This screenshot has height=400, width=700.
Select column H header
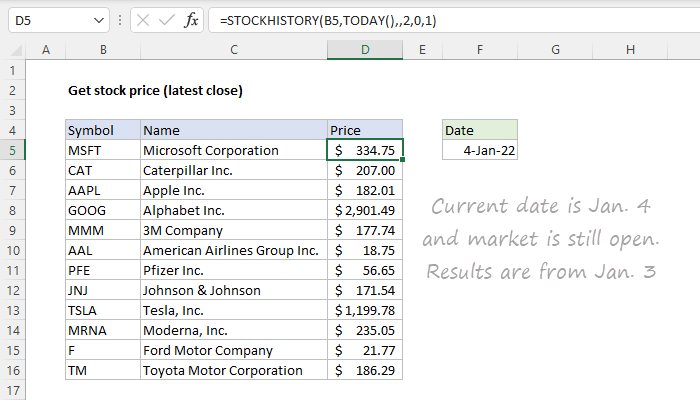(x=630, y=50)
